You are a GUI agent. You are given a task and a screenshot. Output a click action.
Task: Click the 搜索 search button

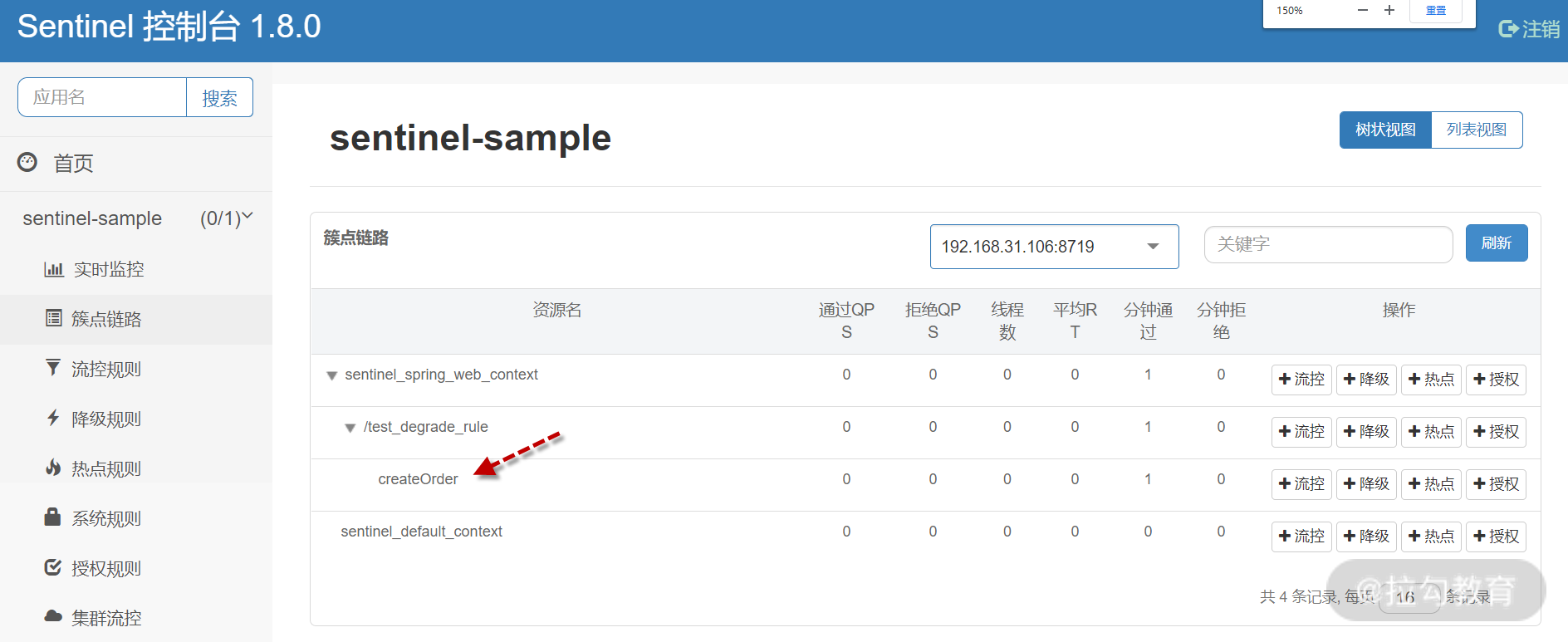(220, 98)
